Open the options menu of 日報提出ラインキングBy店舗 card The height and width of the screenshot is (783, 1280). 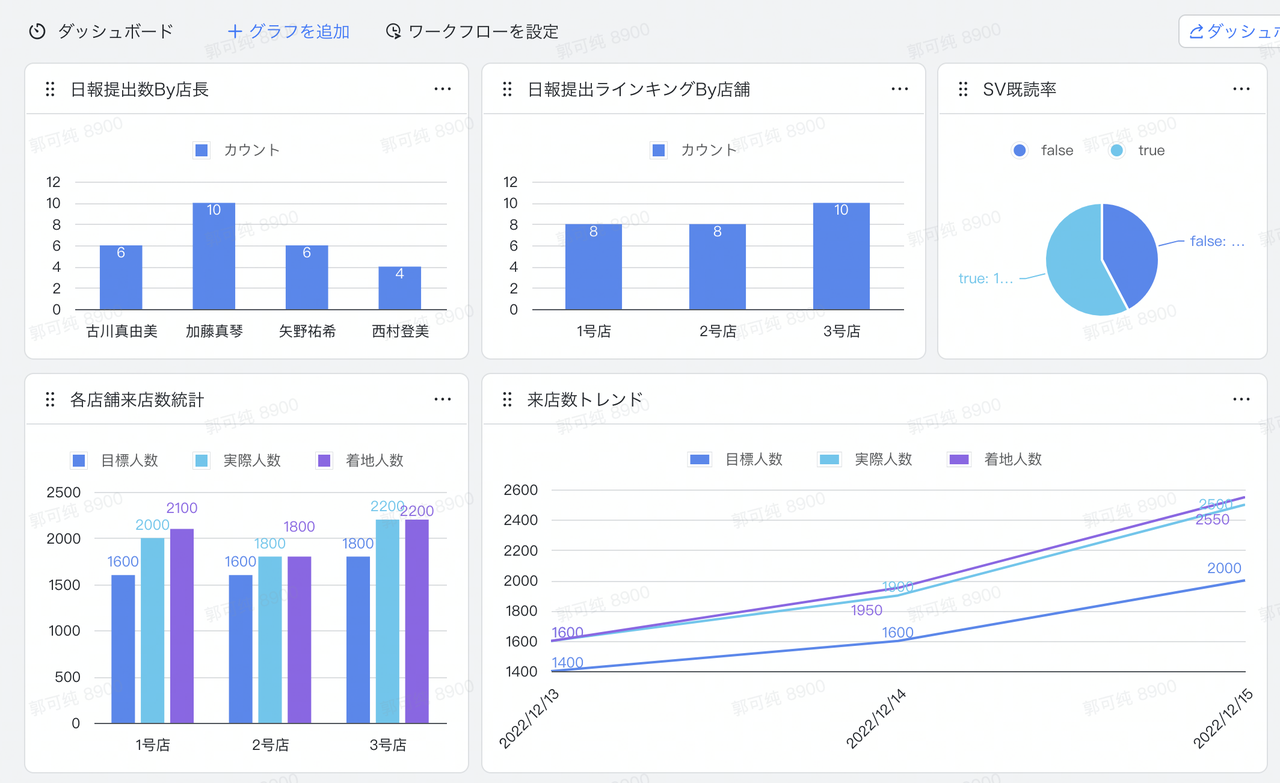pos(899,88)
